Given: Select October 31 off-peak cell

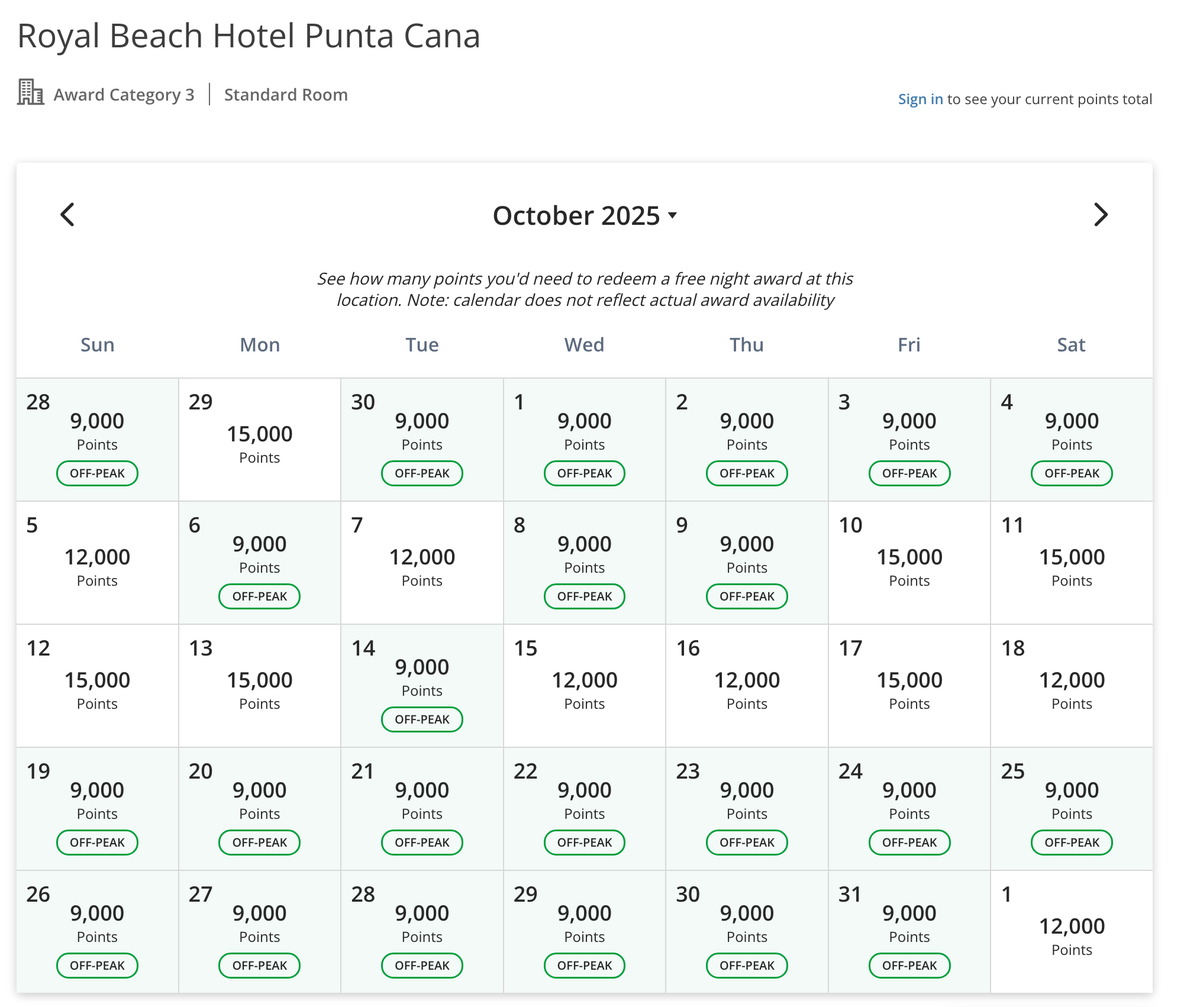Looking at the screenshot, I should point(909,931).
